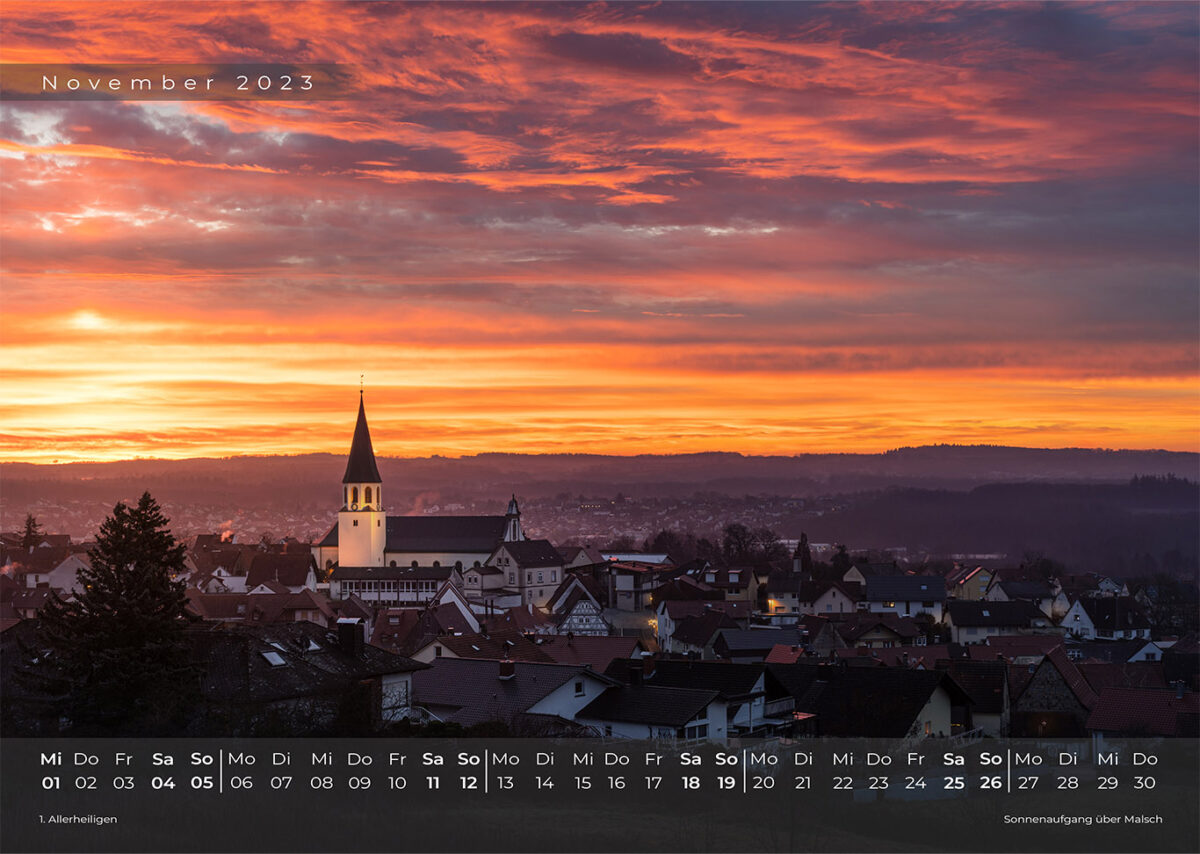
Task: Select Saturday date 11
Action: (x=433, y=783)
